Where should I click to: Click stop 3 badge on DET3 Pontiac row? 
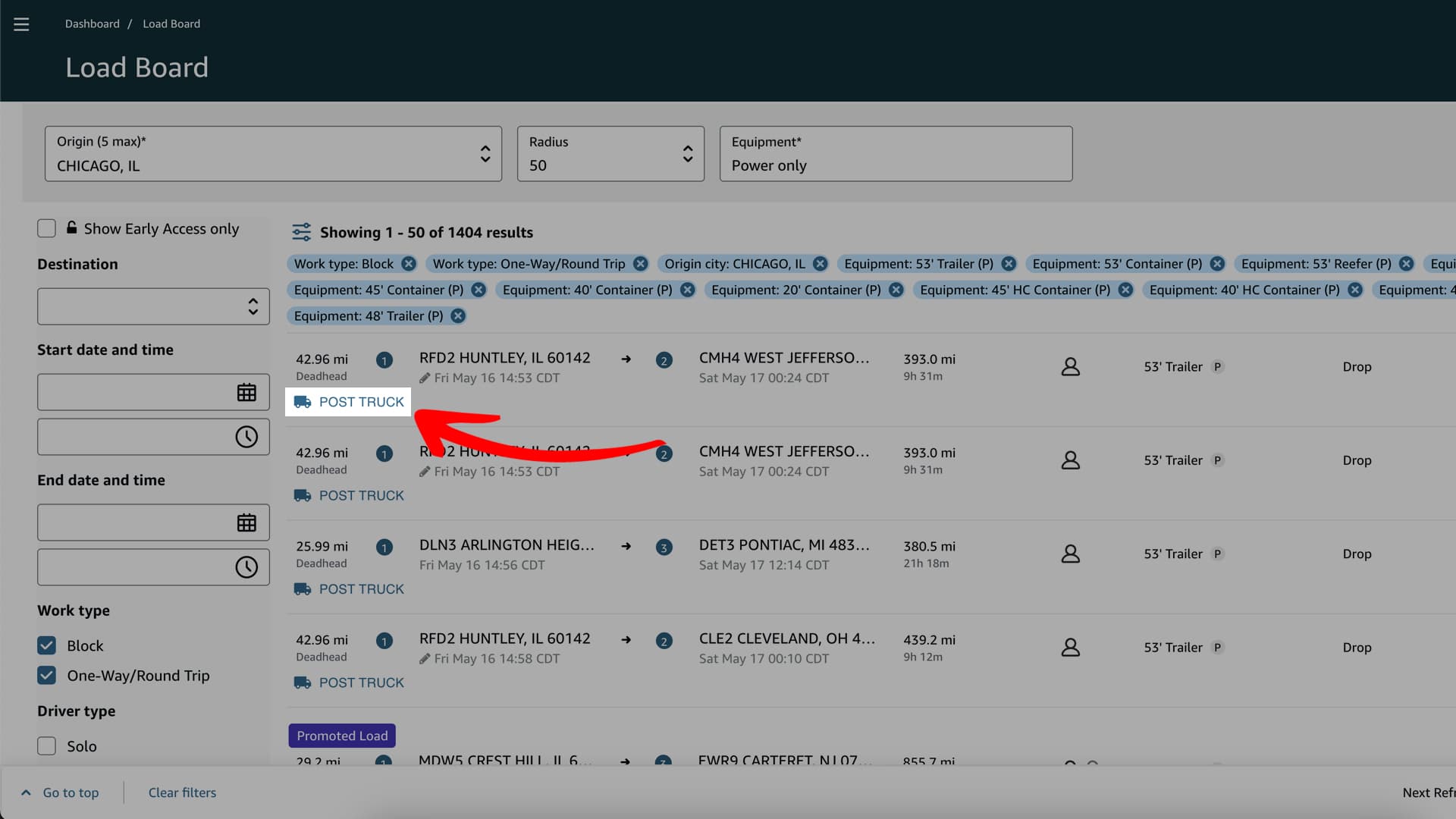664,548
